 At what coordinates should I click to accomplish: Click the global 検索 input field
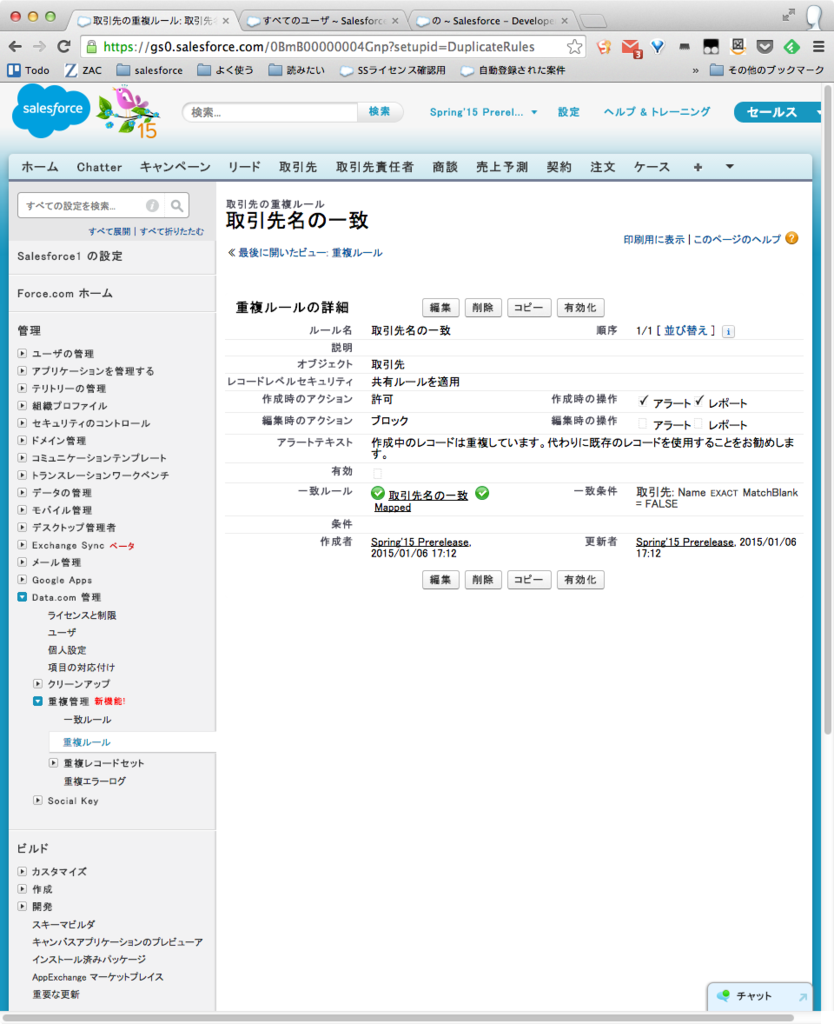coord(270,112)
